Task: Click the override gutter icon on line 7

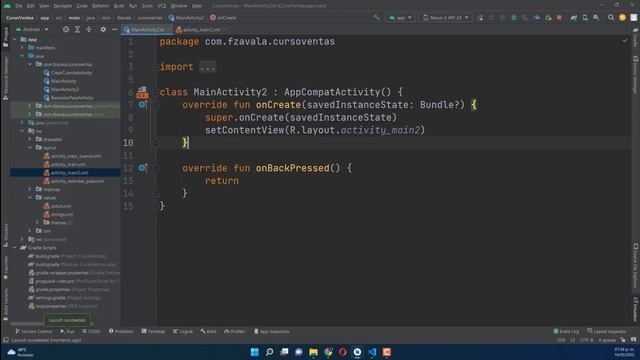Action: 142,104
